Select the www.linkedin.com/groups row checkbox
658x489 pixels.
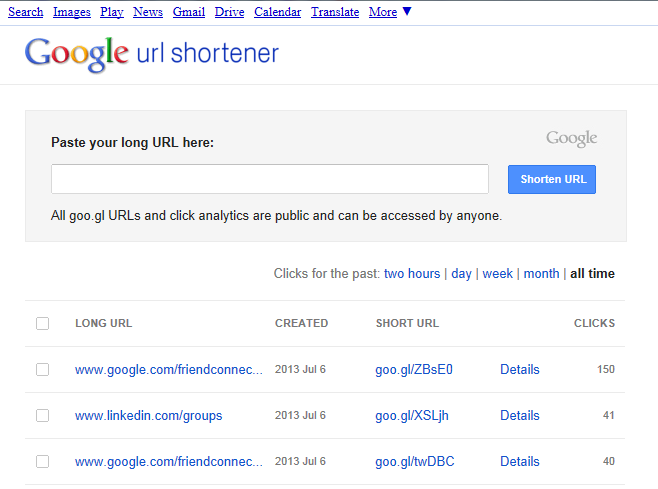coord(42,415)
